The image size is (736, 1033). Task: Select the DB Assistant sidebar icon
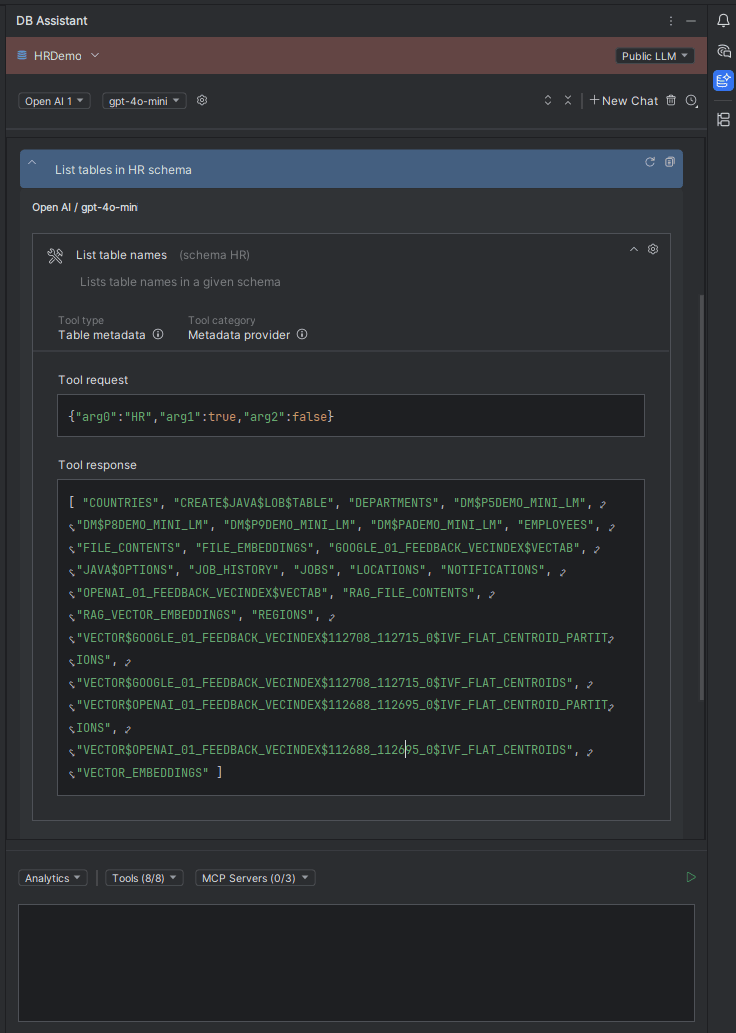click(723, 80)
